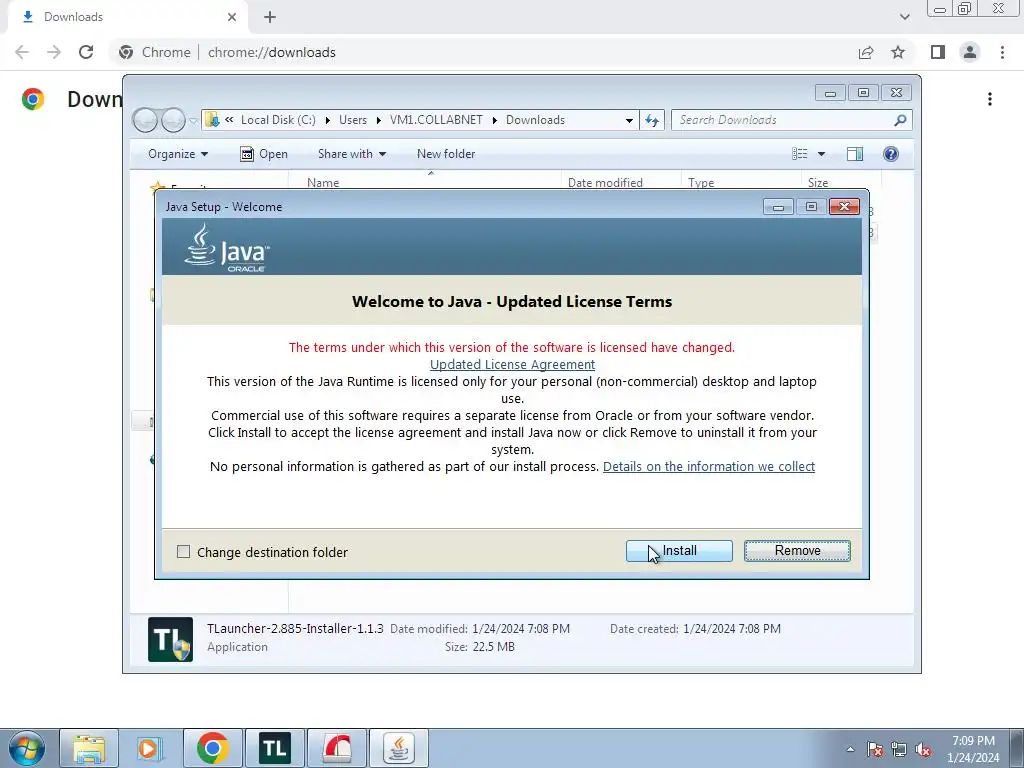This screenshot has width=1024, height=768.
Task: Refresh the Explorer folder location
Action: pos(652,120)
